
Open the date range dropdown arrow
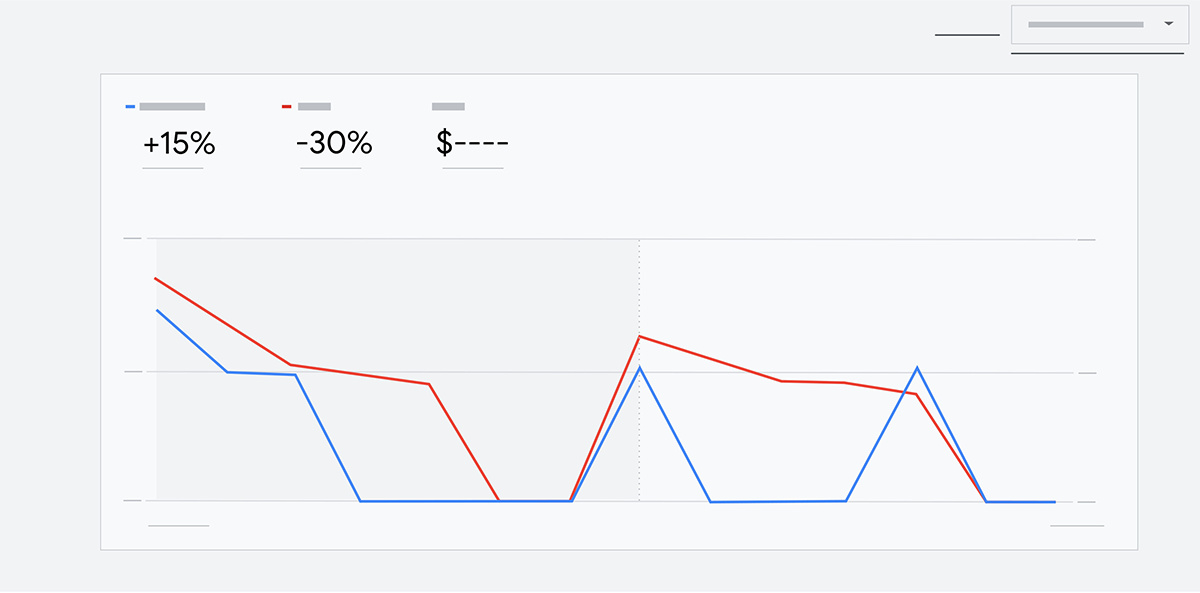tap(1168, 24)
